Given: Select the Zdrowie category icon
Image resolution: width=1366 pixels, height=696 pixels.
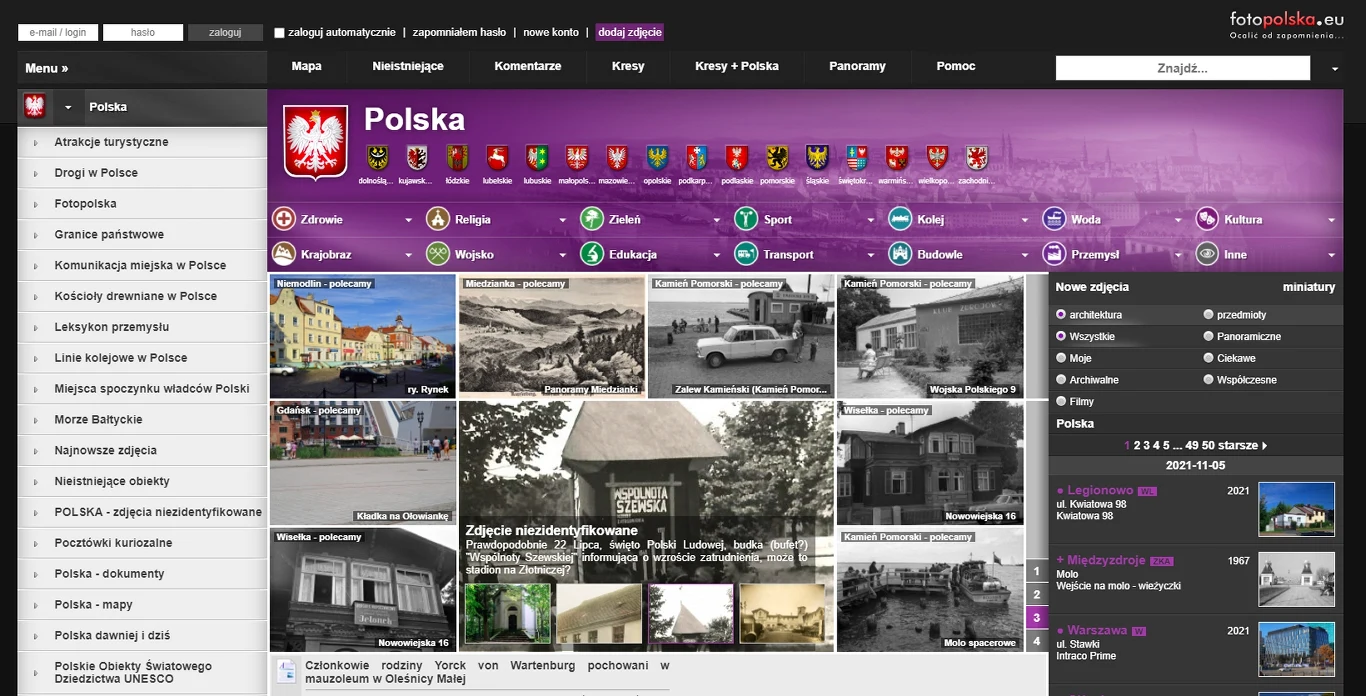Looking at the screenshot, I should click(285, 218).
